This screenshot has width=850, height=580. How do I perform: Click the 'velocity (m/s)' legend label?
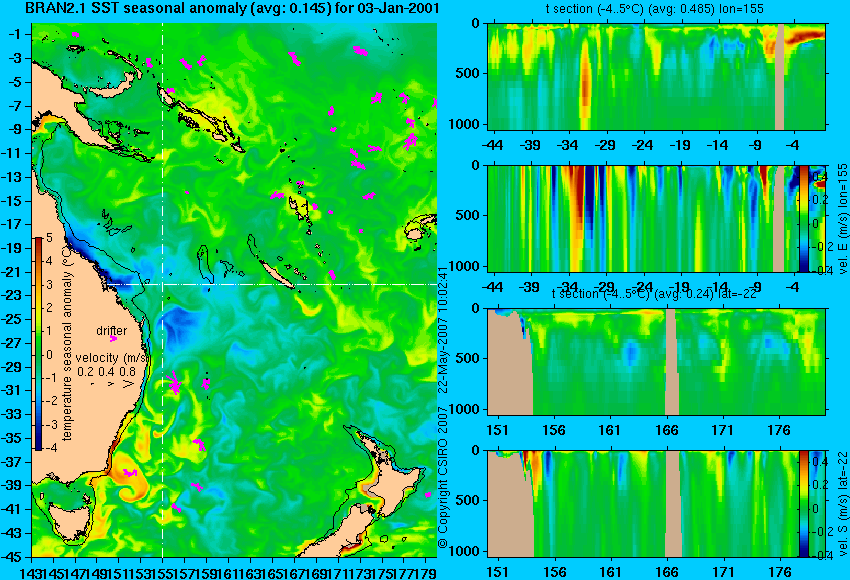click(112, 358)
